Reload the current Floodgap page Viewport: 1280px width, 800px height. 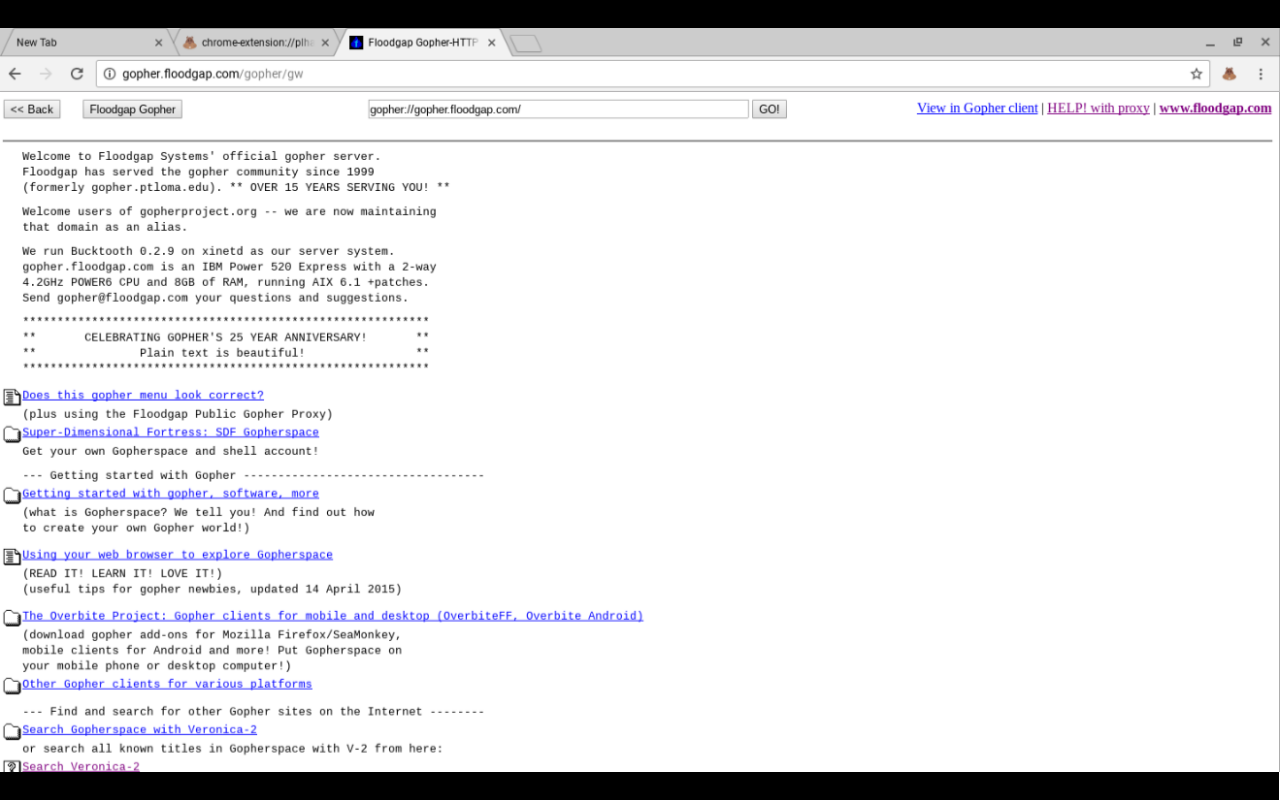[76, 73]
